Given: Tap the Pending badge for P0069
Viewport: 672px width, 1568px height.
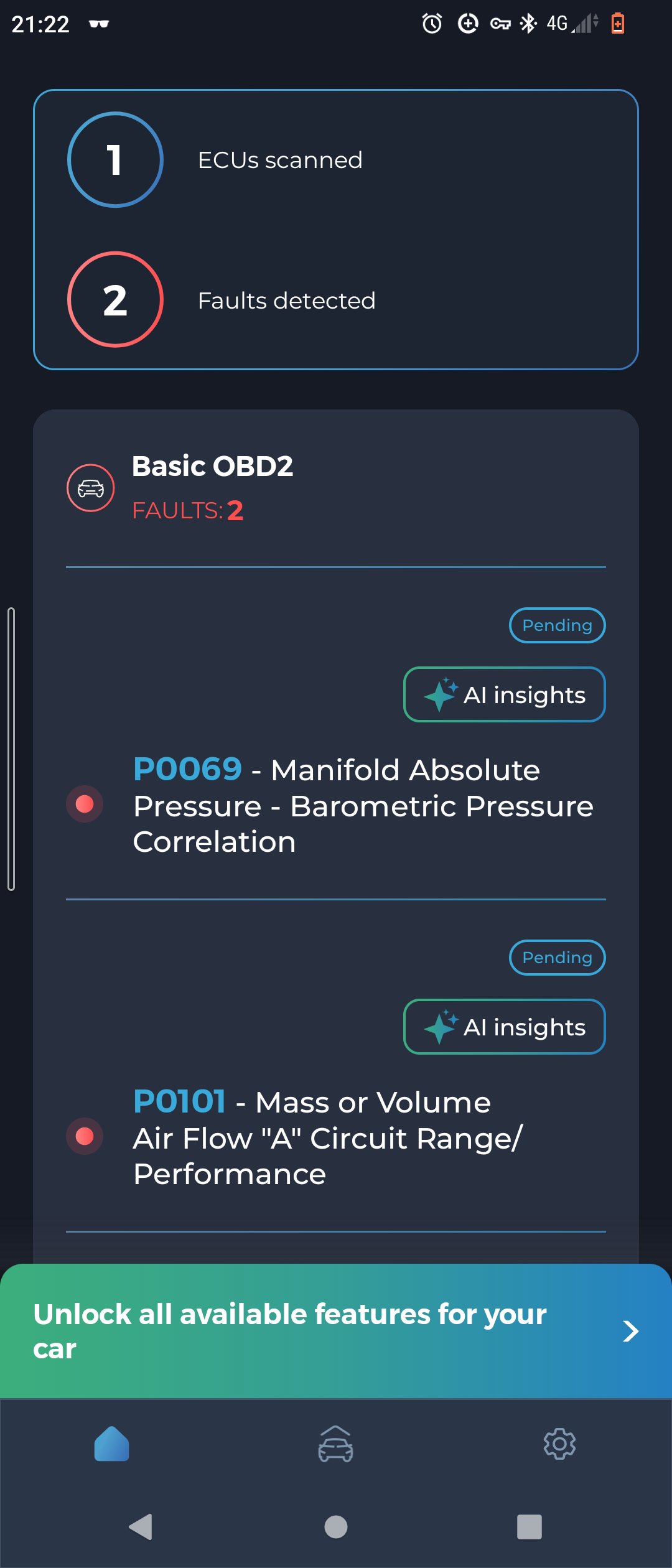Looking at the screenshot, I should point(557,625).
